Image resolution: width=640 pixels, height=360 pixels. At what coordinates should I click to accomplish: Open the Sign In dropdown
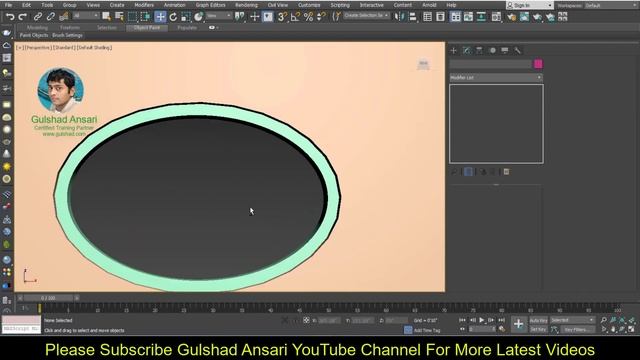coord(529,5)
